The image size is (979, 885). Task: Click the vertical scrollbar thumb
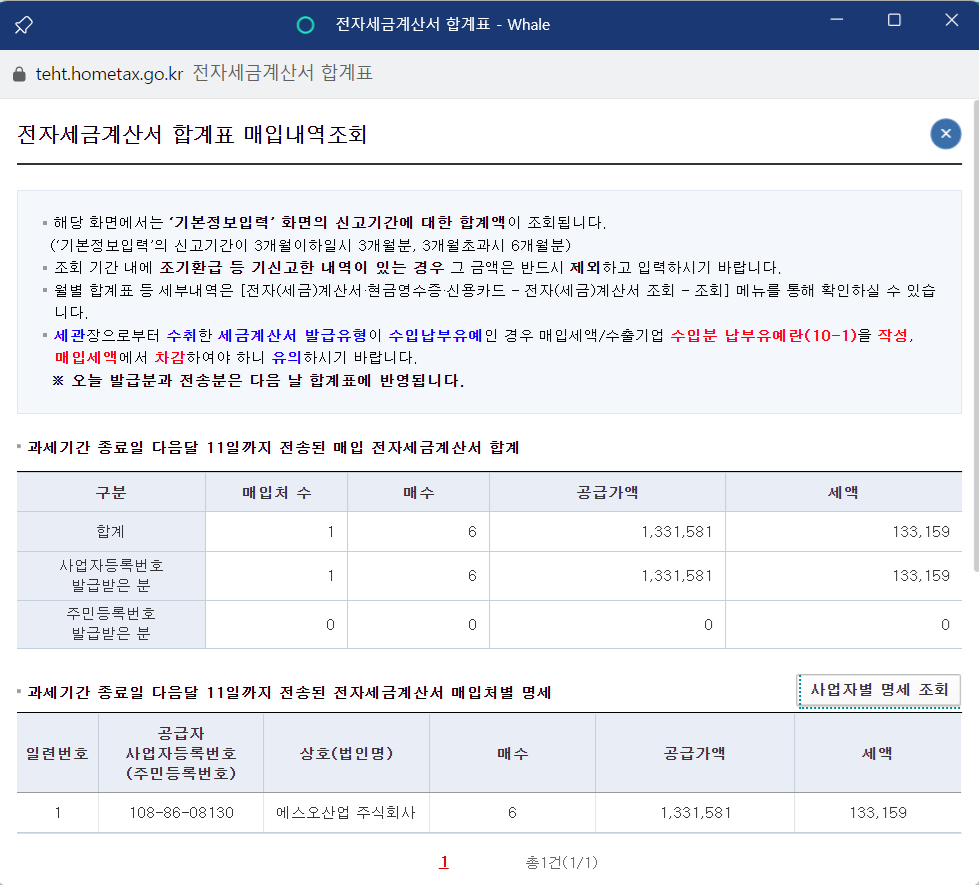[976, 335]
